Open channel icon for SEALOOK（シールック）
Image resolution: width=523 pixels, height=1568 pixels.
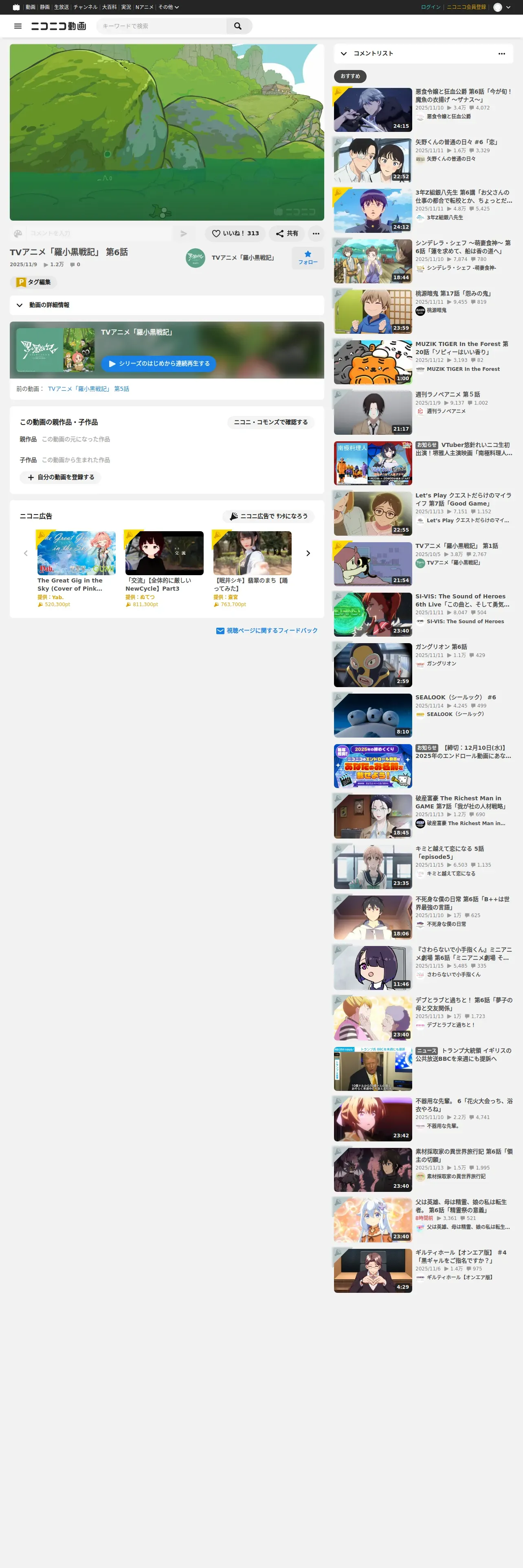420,714
